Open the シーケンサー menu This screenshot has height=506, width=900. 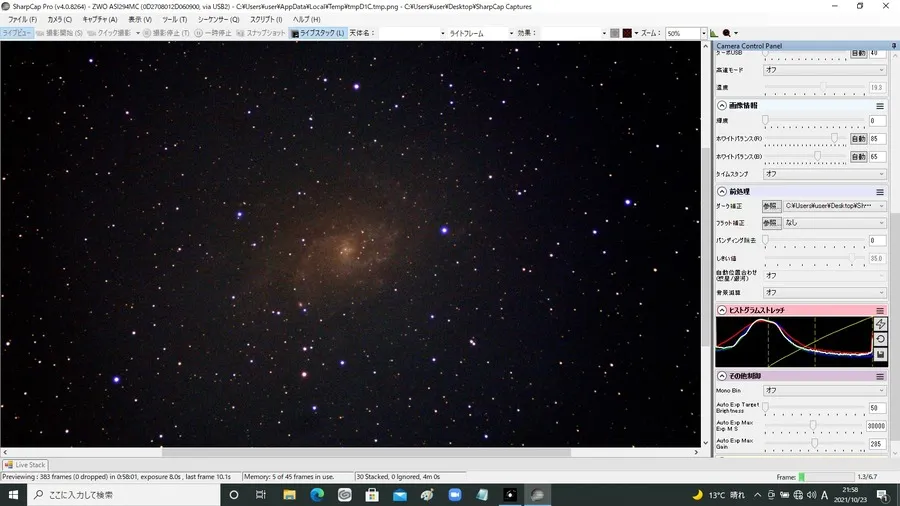pyautogui.click(x=218, y=19)
